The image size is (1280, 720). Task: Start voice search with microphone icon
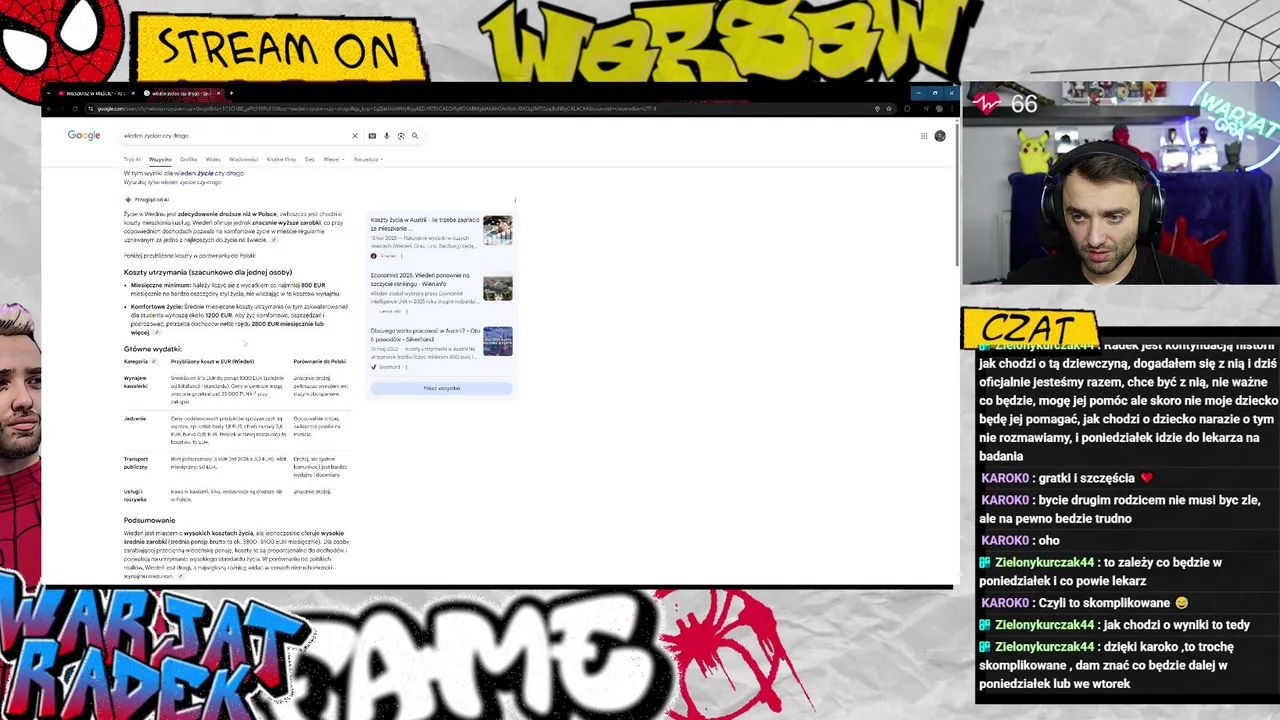[x=386, y=136]
